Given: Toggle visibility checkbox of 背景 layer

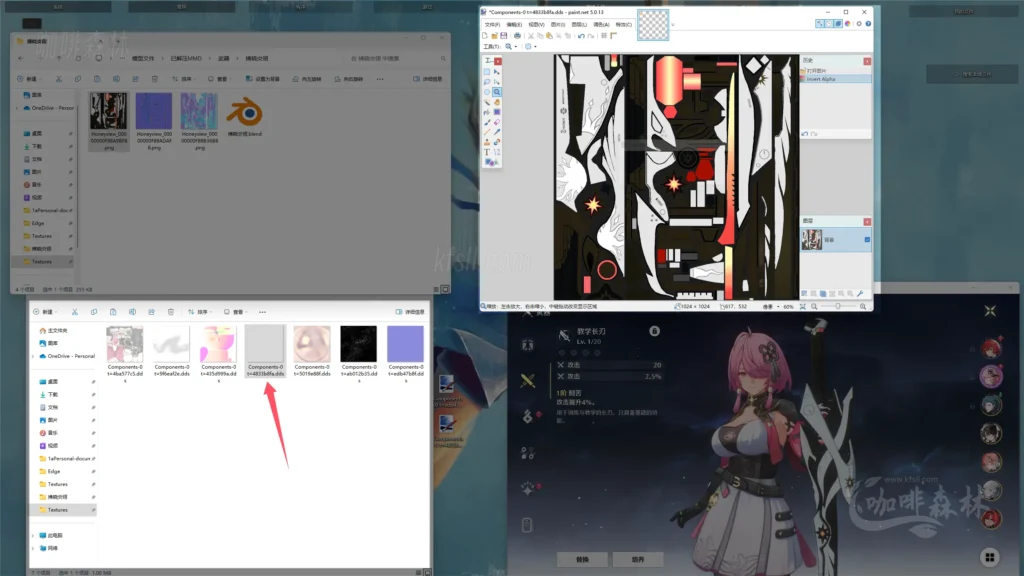Looking at the screenshot, I should pos(867,240).
